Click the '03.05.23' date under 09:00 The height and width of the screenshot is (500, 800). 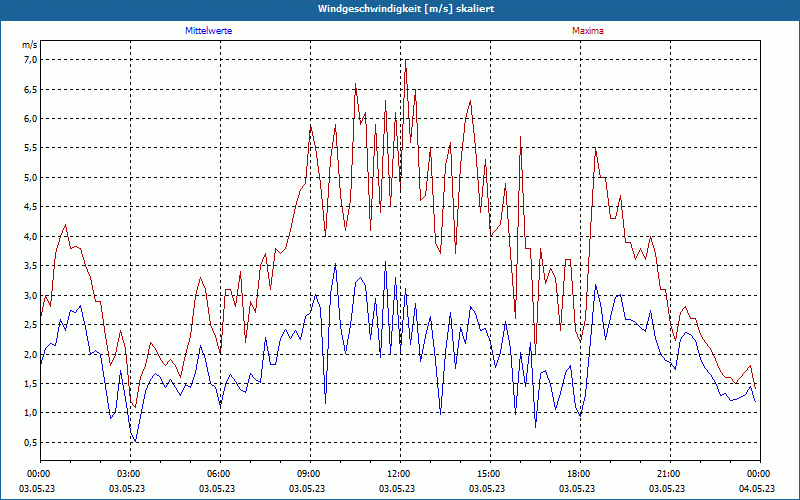(307, 488)
